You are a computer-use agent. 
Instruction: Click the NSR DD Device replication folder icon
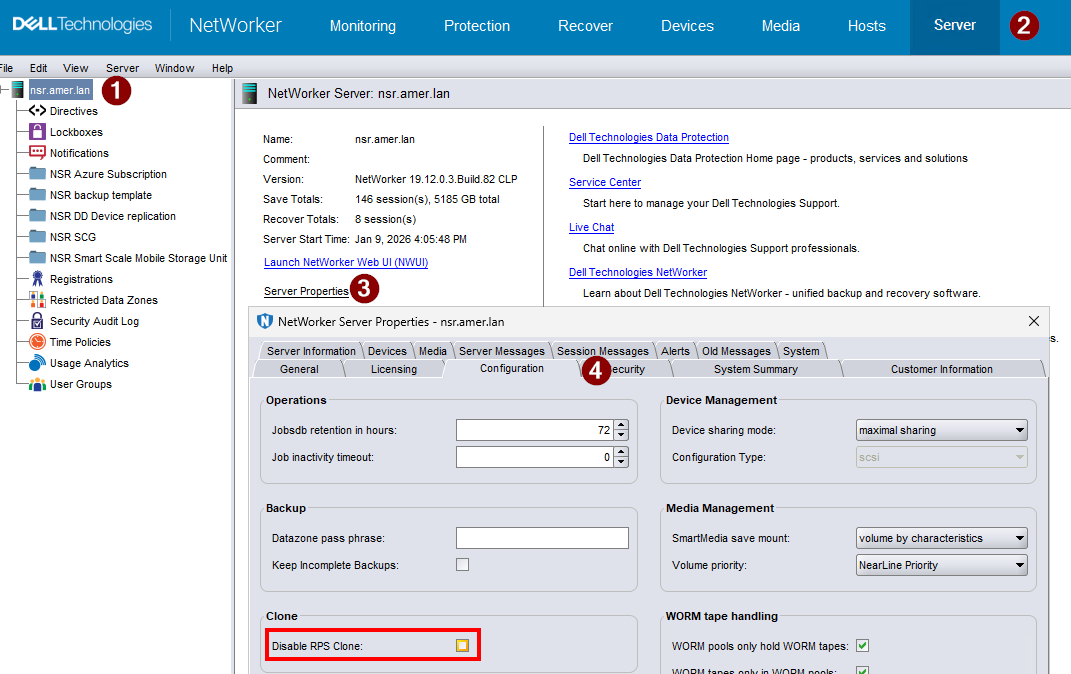37,216
